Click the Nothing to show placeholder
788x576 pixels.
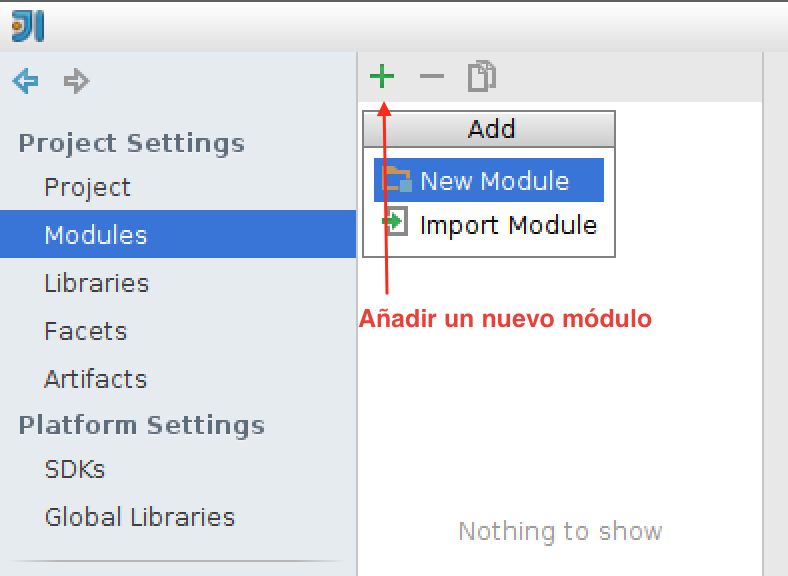point(560,531)
